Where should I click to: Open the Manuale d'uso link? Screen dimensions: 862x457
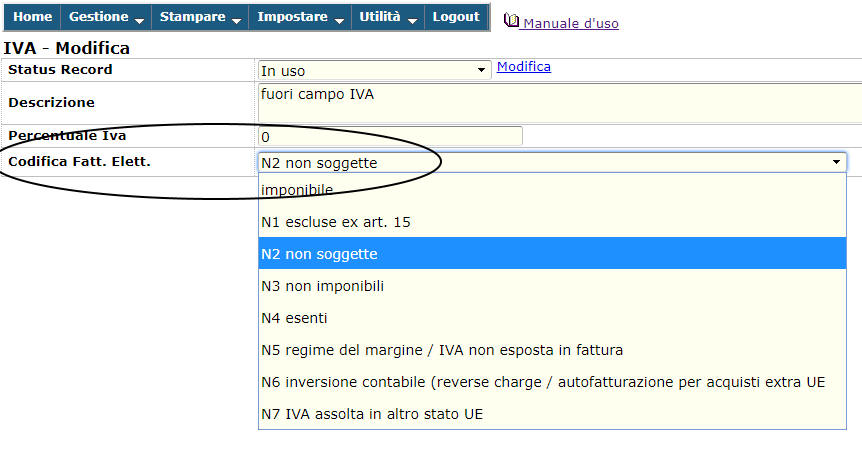tap(571, 23)
